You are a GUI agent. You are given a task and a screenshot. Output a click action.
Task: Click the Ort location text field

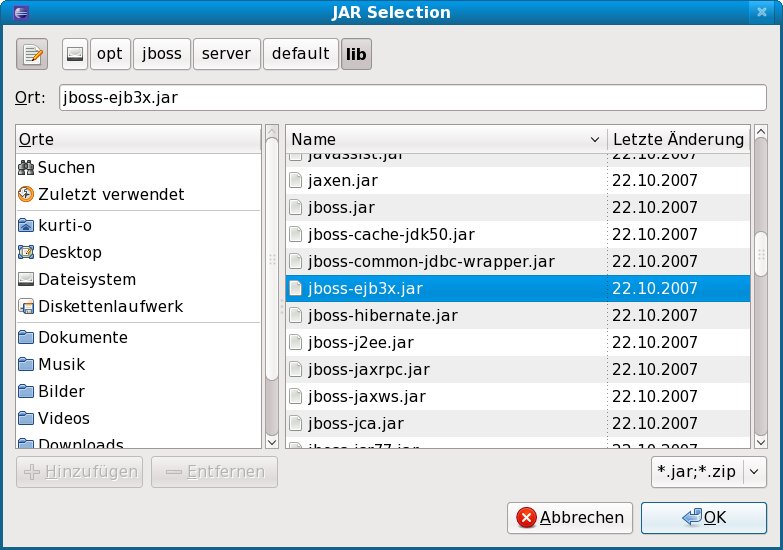412,97
